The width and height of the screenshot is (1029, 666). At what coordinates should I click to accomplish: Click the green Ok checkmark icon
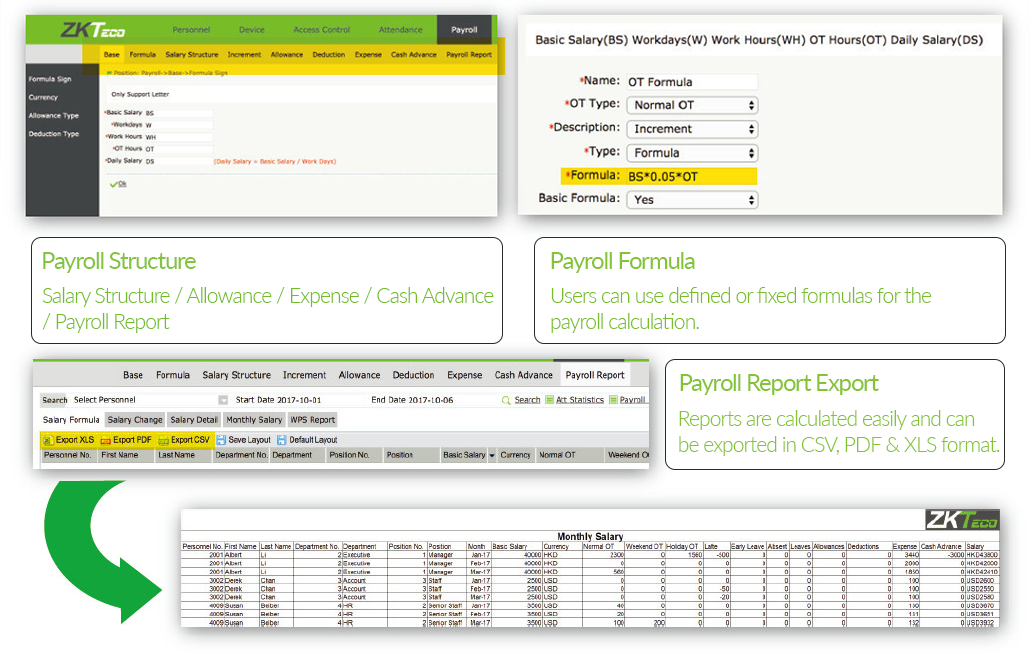(x=114, y=184)
